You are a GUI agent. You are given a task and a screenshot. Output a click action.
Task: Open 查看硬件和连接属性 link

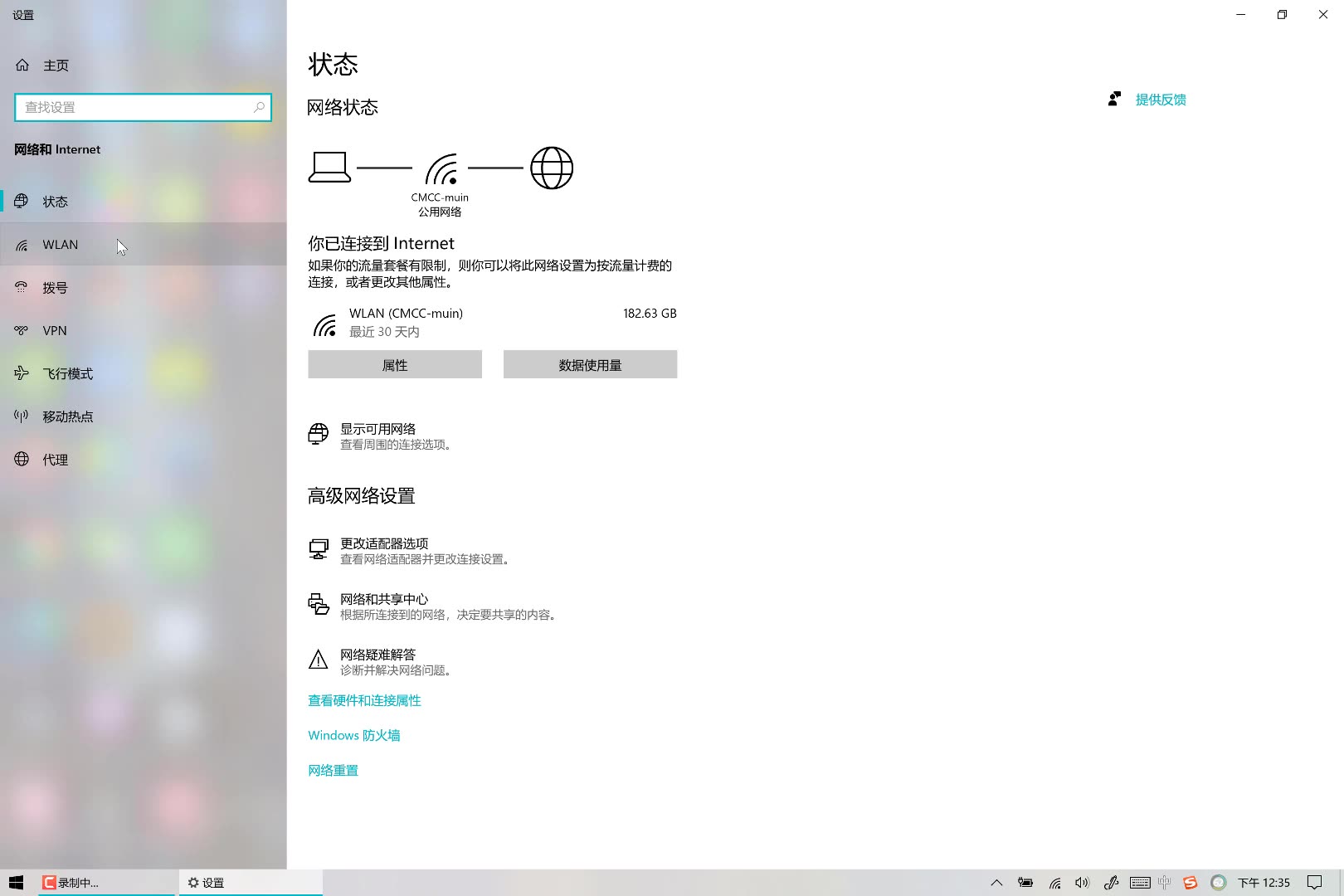tap(364, 700)
